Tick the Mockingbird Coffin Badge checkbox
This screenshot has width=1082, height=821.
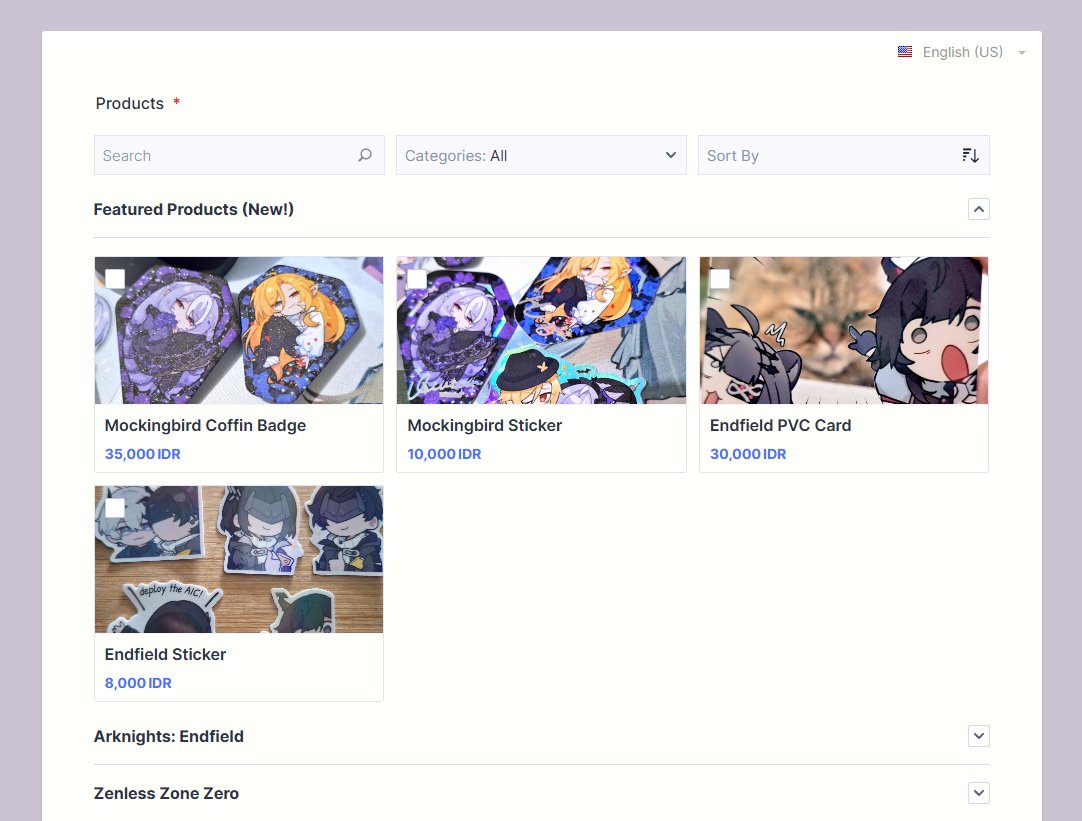pyautogui.click(x=115, y=279)
